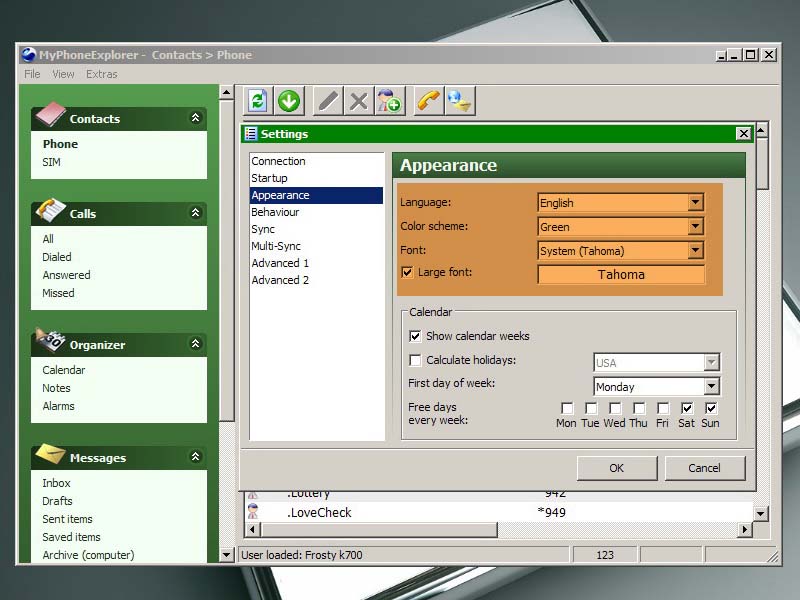Screen dimensions: 800x600
Task: Uncheck the Sat free day box
Action: 687,408
